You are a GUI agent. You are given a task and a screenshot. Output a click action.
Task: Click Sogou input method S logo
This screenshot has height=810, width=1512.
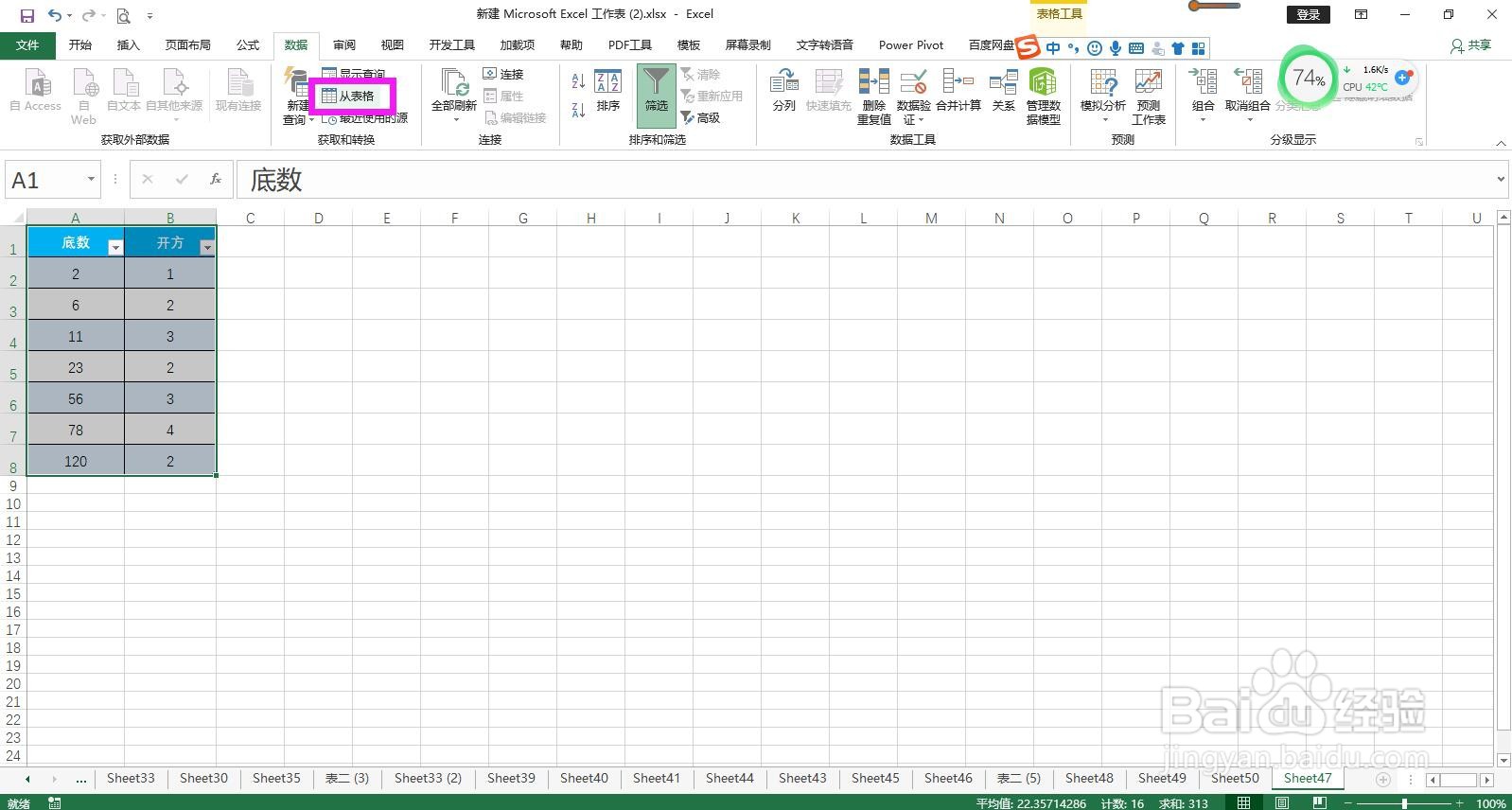1029,46
